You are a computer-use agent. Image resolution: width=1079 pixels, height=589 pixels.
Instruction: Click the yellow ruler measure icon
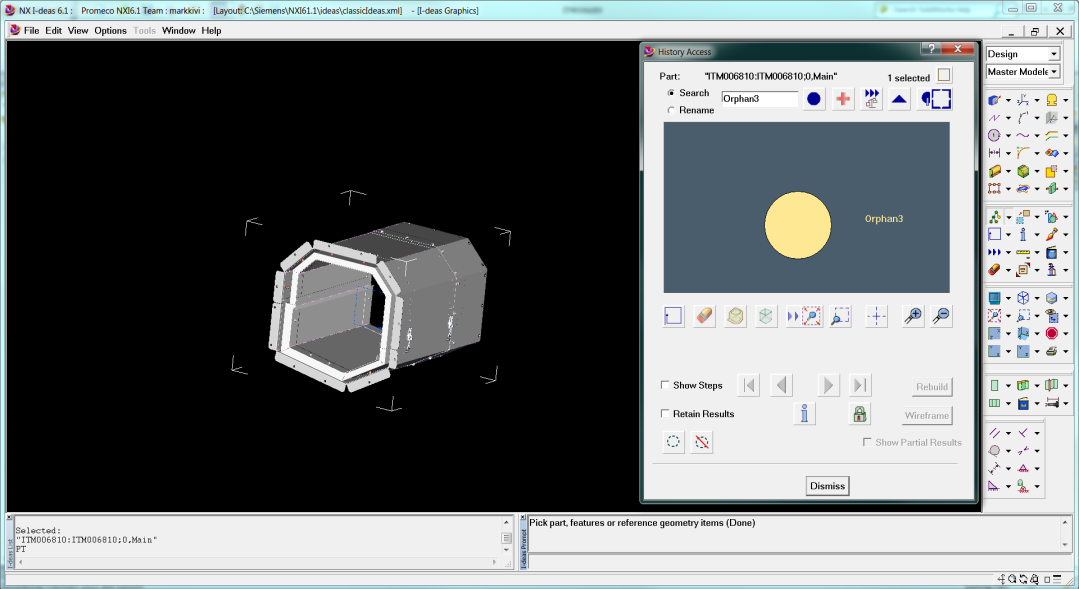(x=1023, y=253)
